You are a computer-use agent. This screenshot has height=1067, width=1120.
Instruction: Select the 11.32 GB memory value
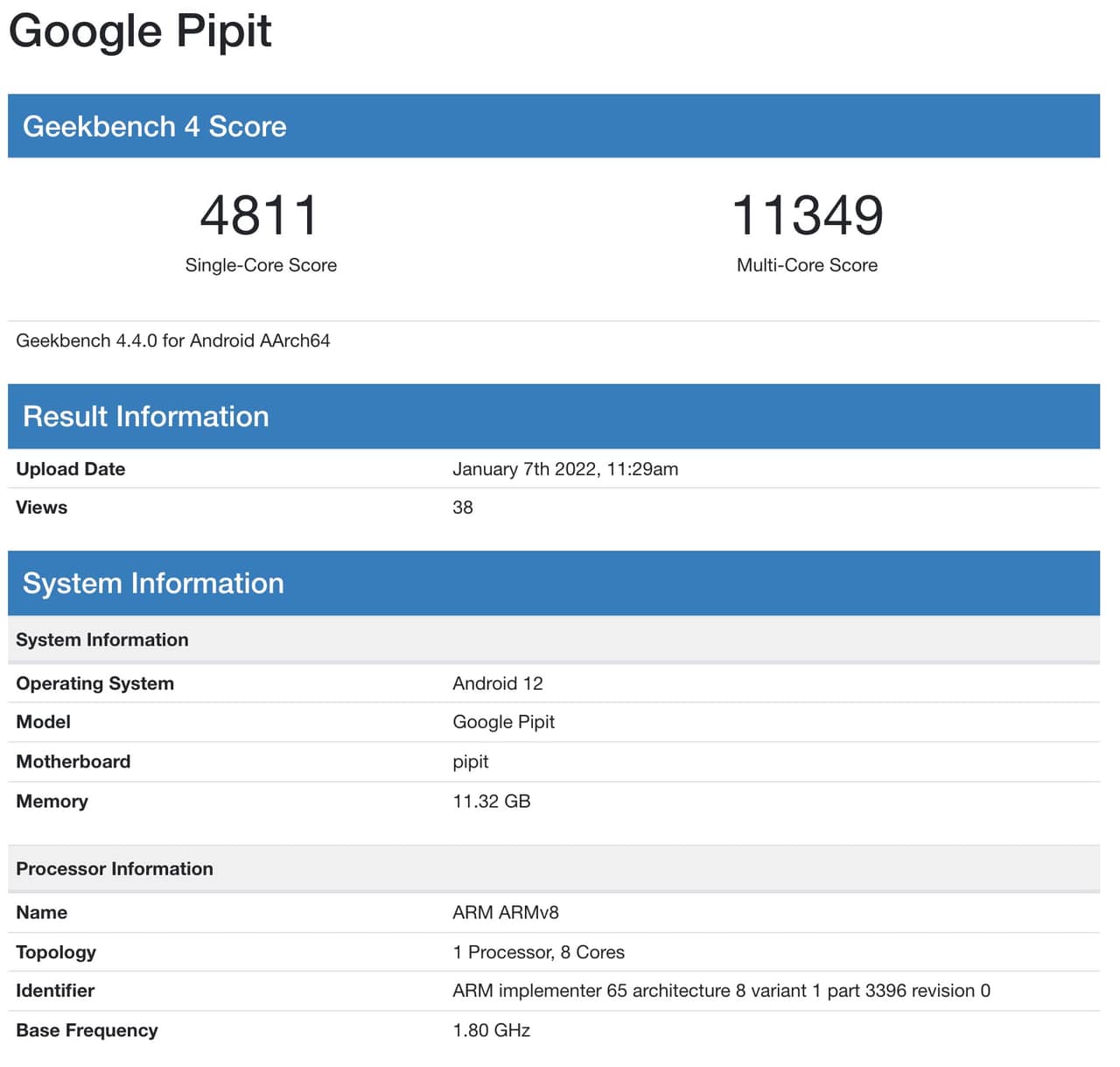click(x=492, y=801)
